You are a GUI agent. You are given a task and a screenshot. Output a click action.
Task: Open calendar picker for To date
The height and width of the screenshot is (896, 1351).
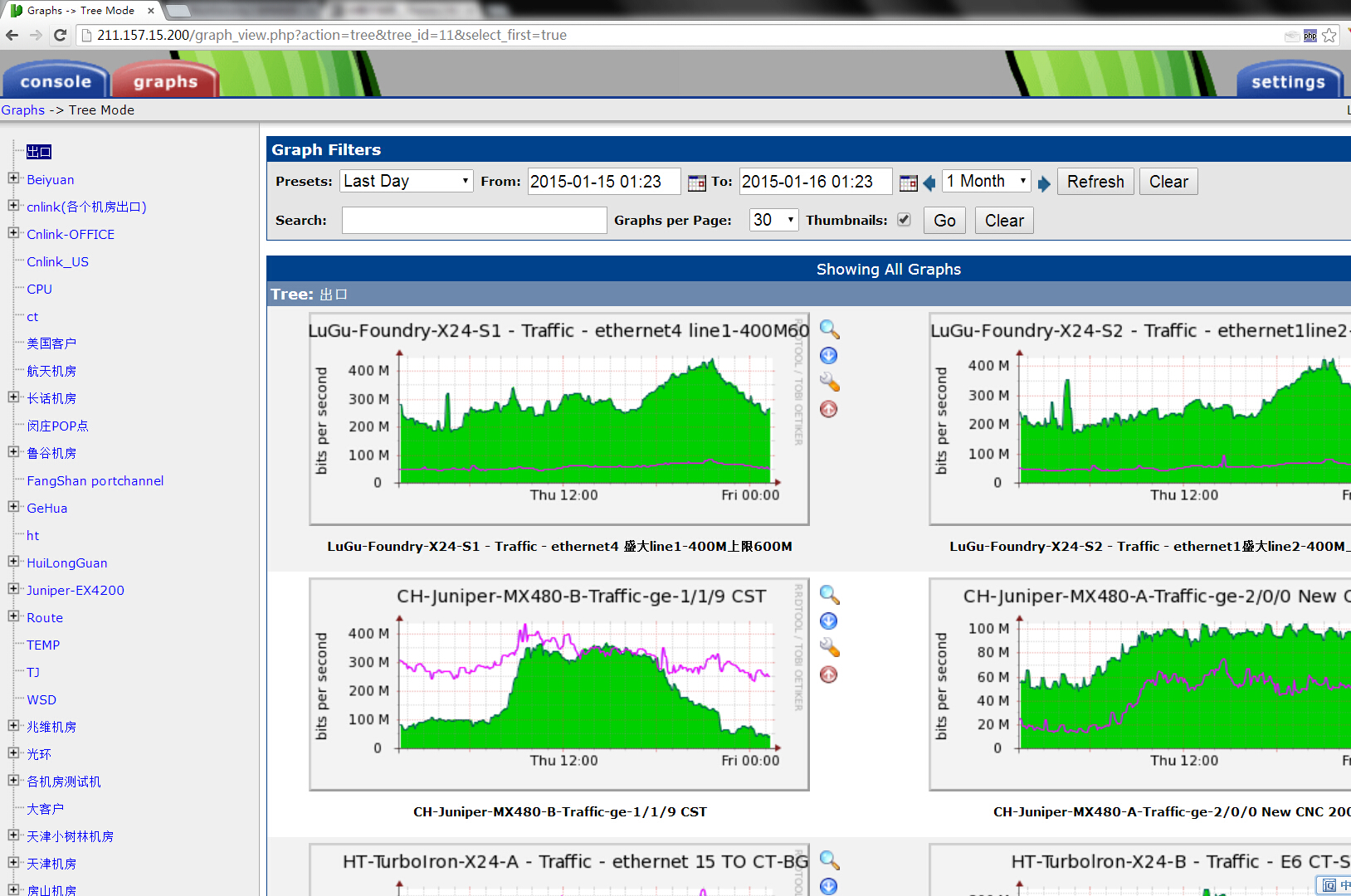click(909, 183)
